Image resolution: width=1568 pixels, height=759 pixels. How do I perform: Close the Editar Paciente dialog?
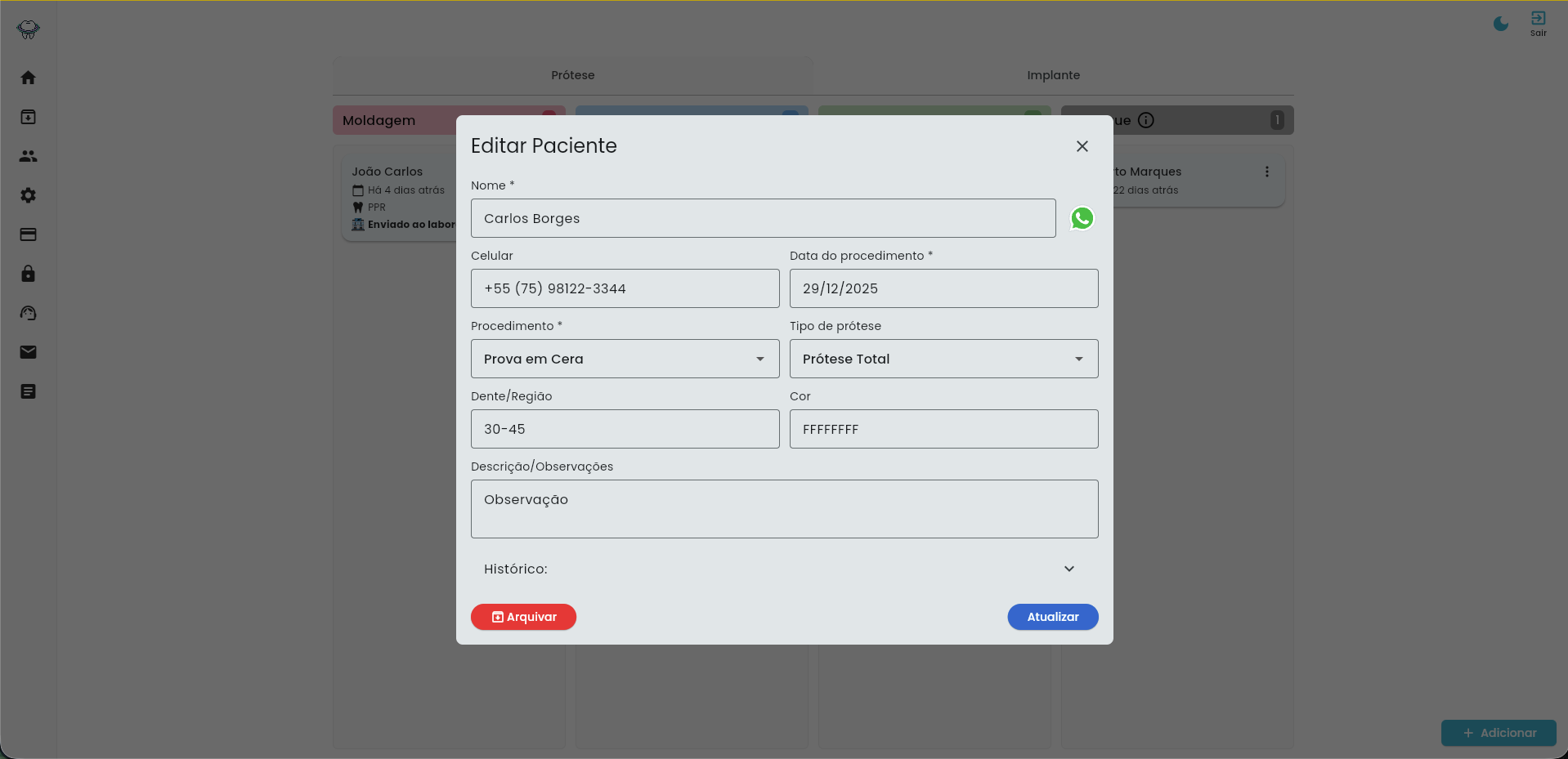tap(1082, 146)
